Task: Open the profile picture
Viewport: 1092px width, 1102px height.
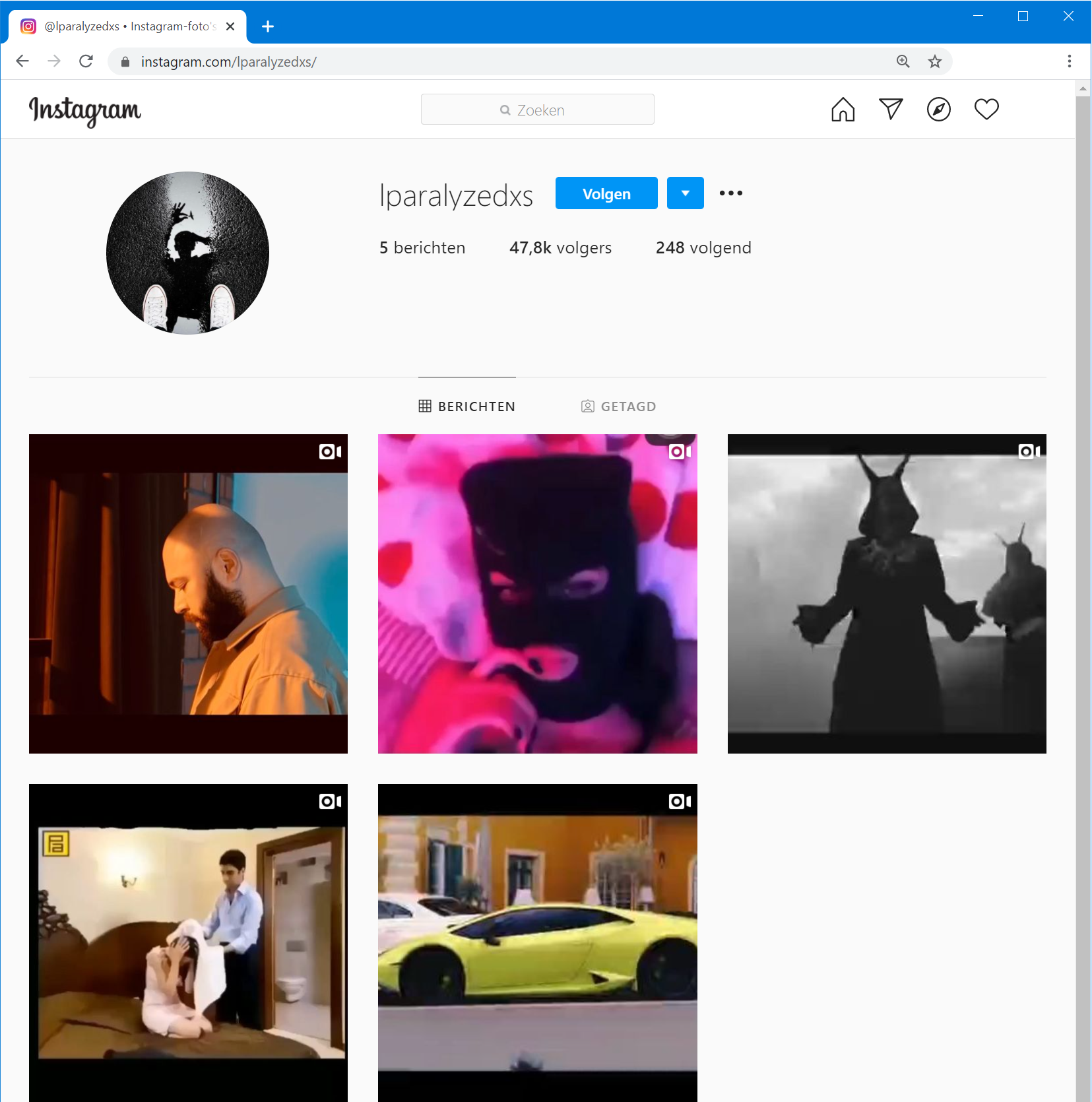Action: (x=187, y=253)
